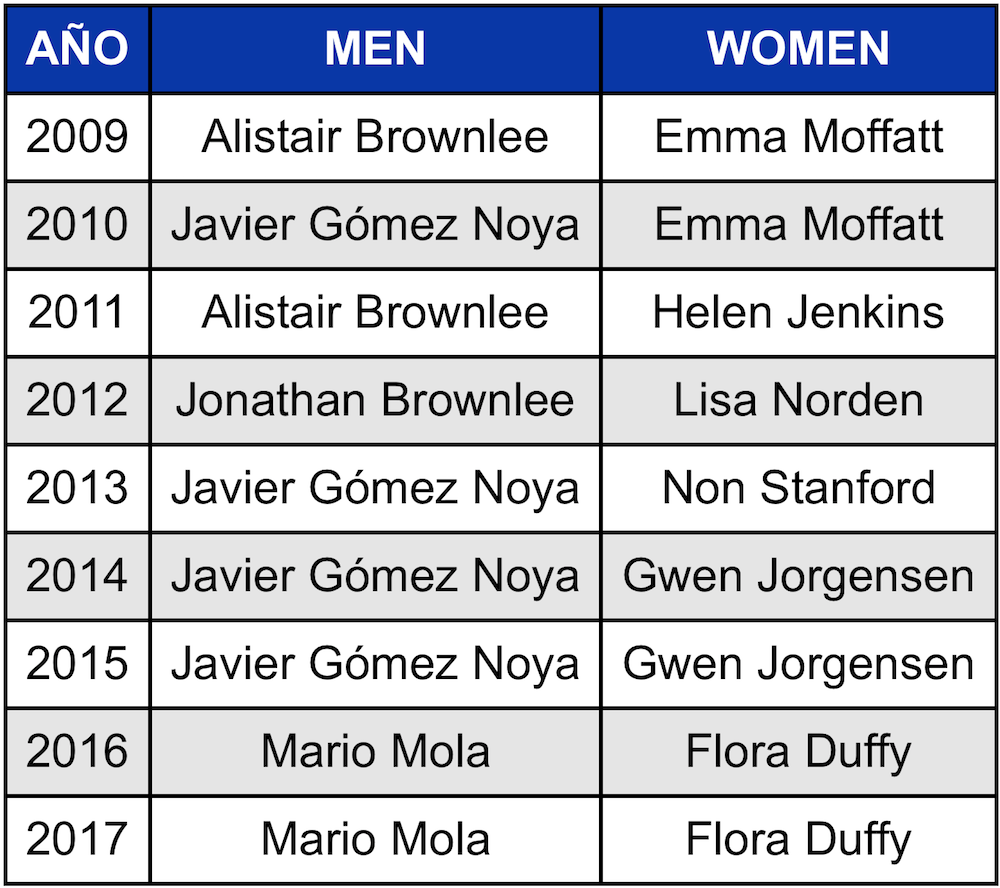The width and height of the screenshot is (1000, 888).
Task: Select Mario Mola in the 2016 row
Action: tap(375, 751)
